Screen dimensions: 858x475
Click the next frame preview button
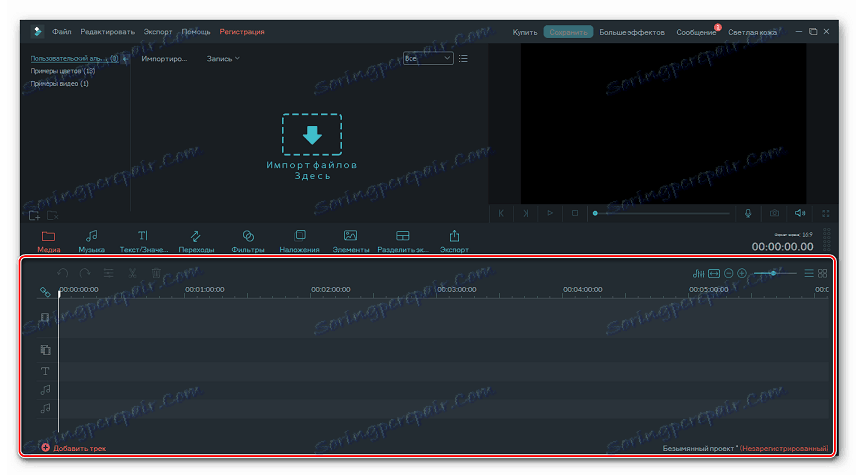click(526, 213)
